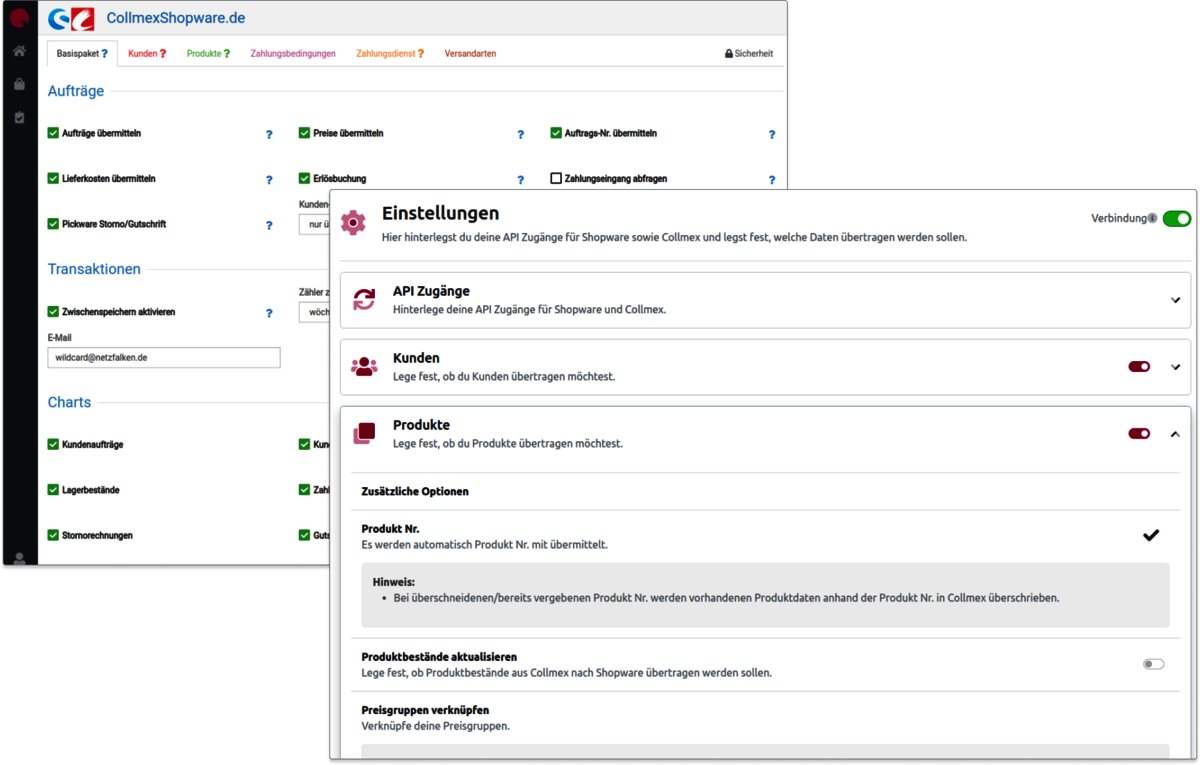This screenshot has height=765, width=1200.
Task: Toggle the Lagerbestände chart checkbox
Action: [x=53, y=490]
